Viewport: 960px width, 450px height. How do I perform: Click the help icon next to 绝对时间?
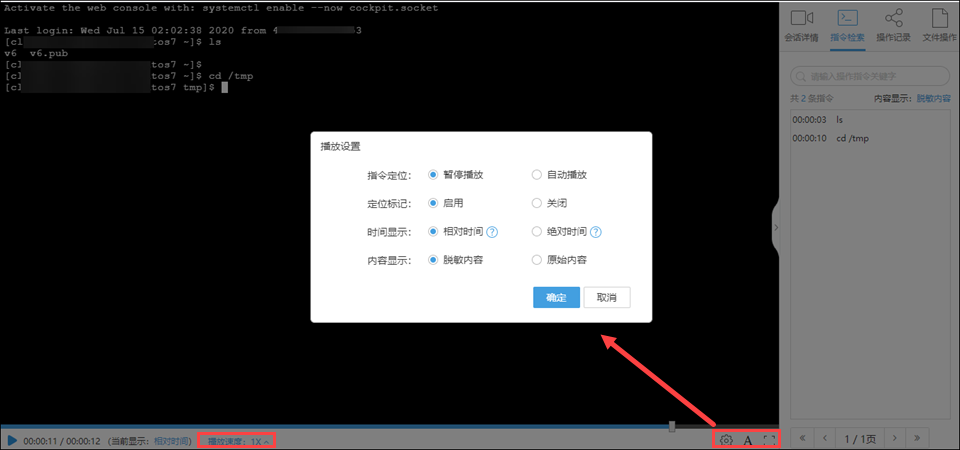click(596, 232)
